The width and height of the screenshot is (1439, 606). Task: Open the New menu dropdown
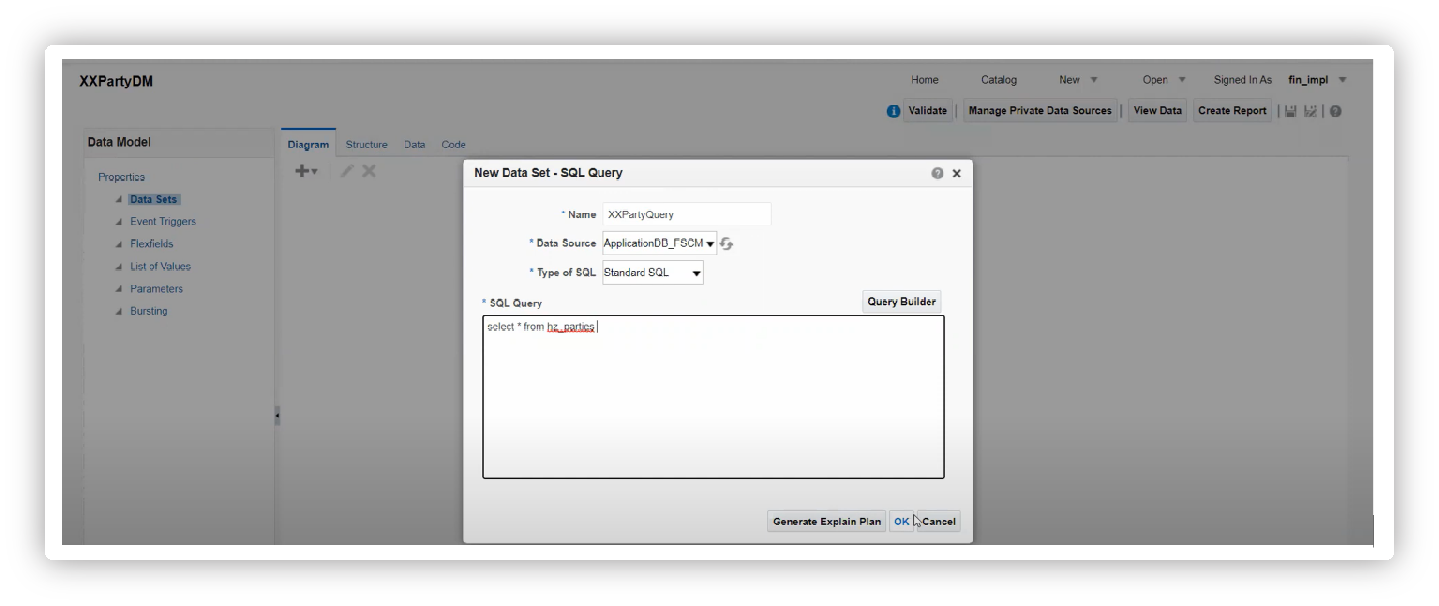point(1077,79)
